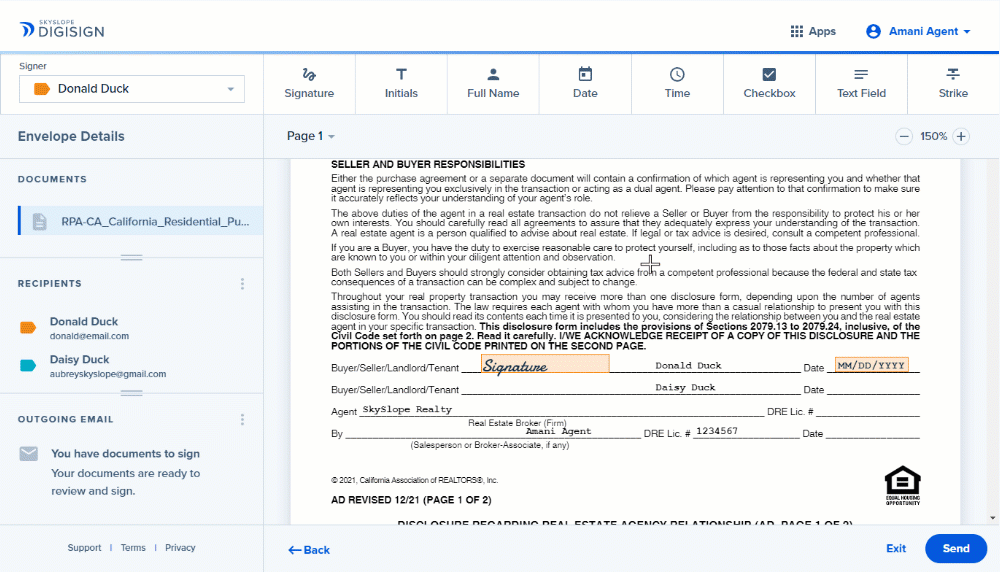Viewport: 1000px width, 572px height.
Task: Click the Amani Agent profile avatar icon
Action: coord(873,31)
